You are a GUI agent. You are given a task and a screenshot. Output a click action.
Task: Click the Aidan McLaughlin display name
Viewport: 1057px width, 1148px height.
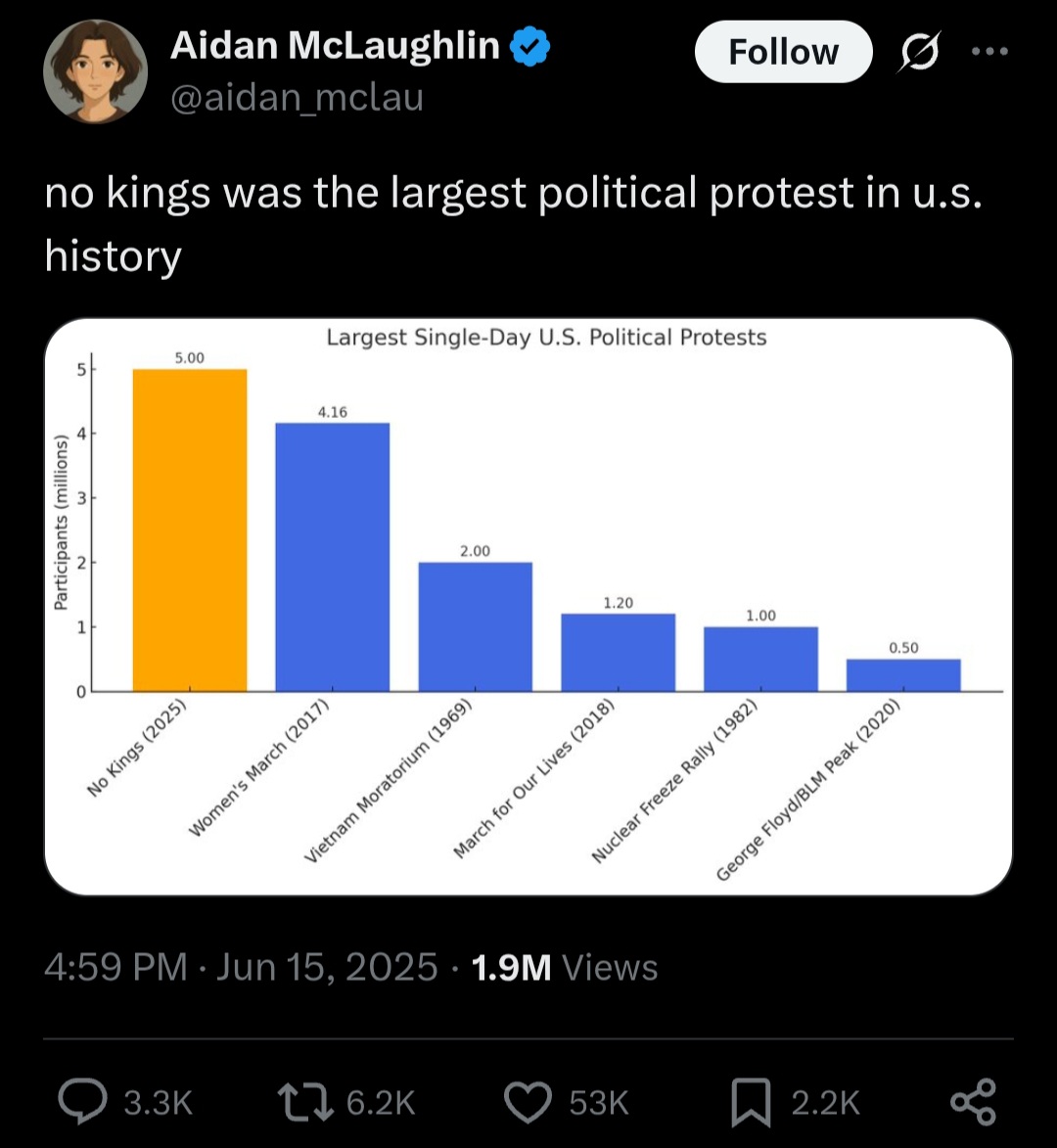click(336, 46)
